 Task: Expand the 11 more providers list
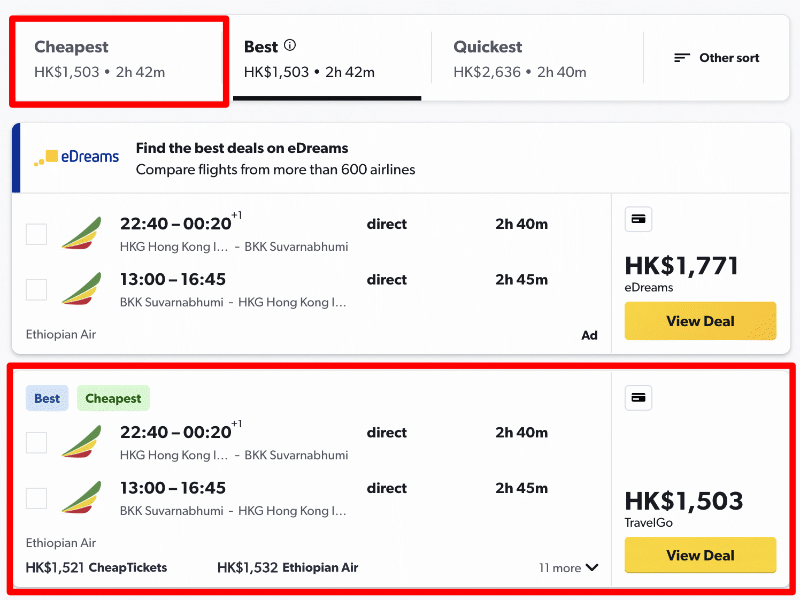pyautogui.click(x=568, y=568)
